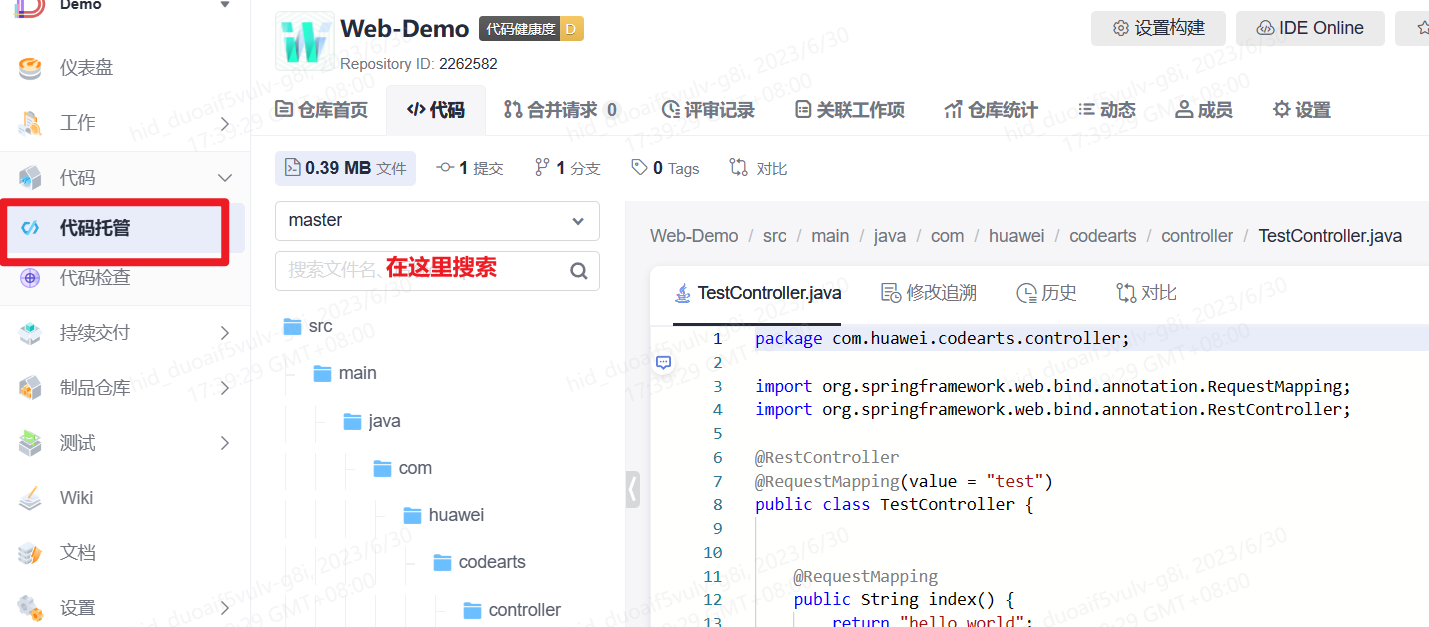Viewport: 1429px width, 627px height.
Task: Click the 工作 sidebar icon
Action: tap(31, 123)
